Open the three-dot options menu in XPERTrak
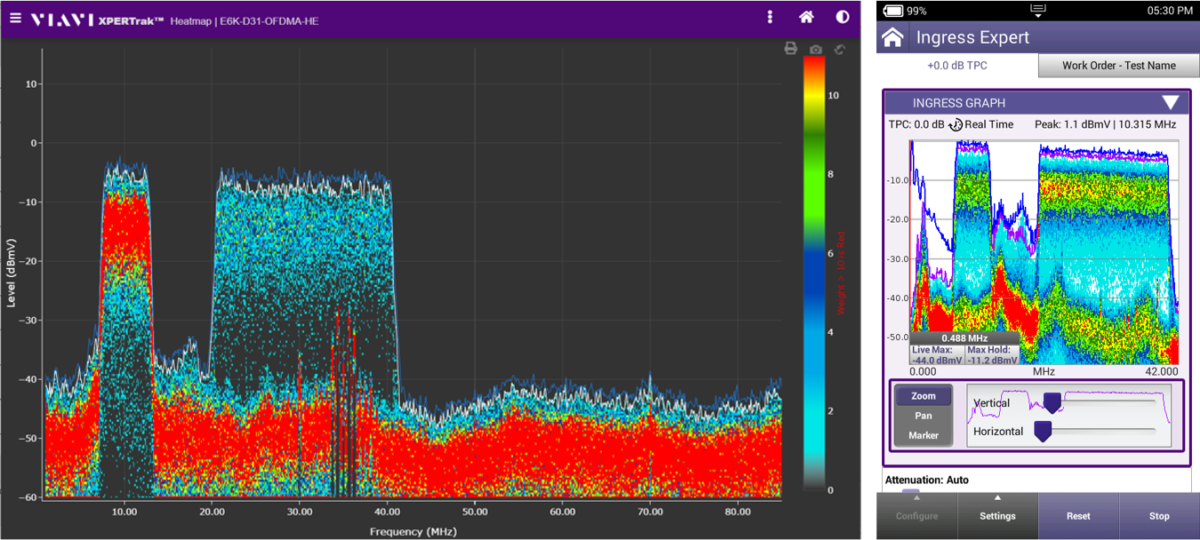 769,17
